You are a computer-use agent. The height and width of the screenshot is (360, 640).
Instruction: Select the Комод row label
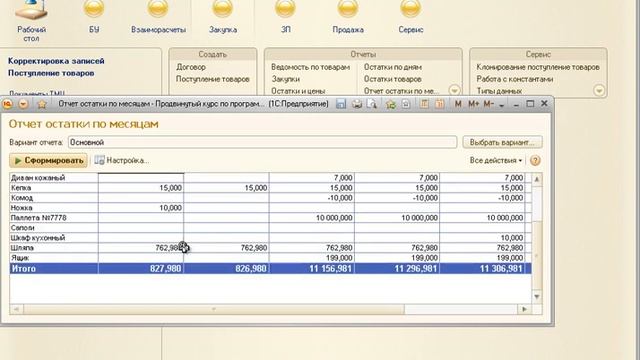(x=22, y=198)
